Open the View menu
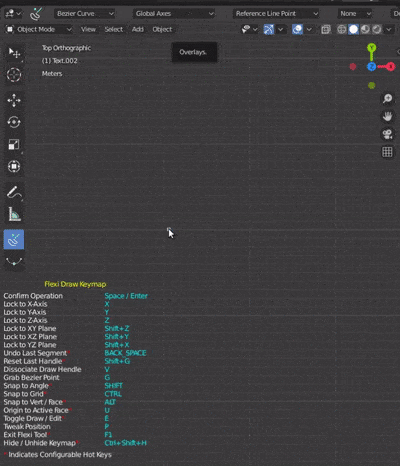The height and width of the screenshot is (466, 400). (x=88, y=29)
